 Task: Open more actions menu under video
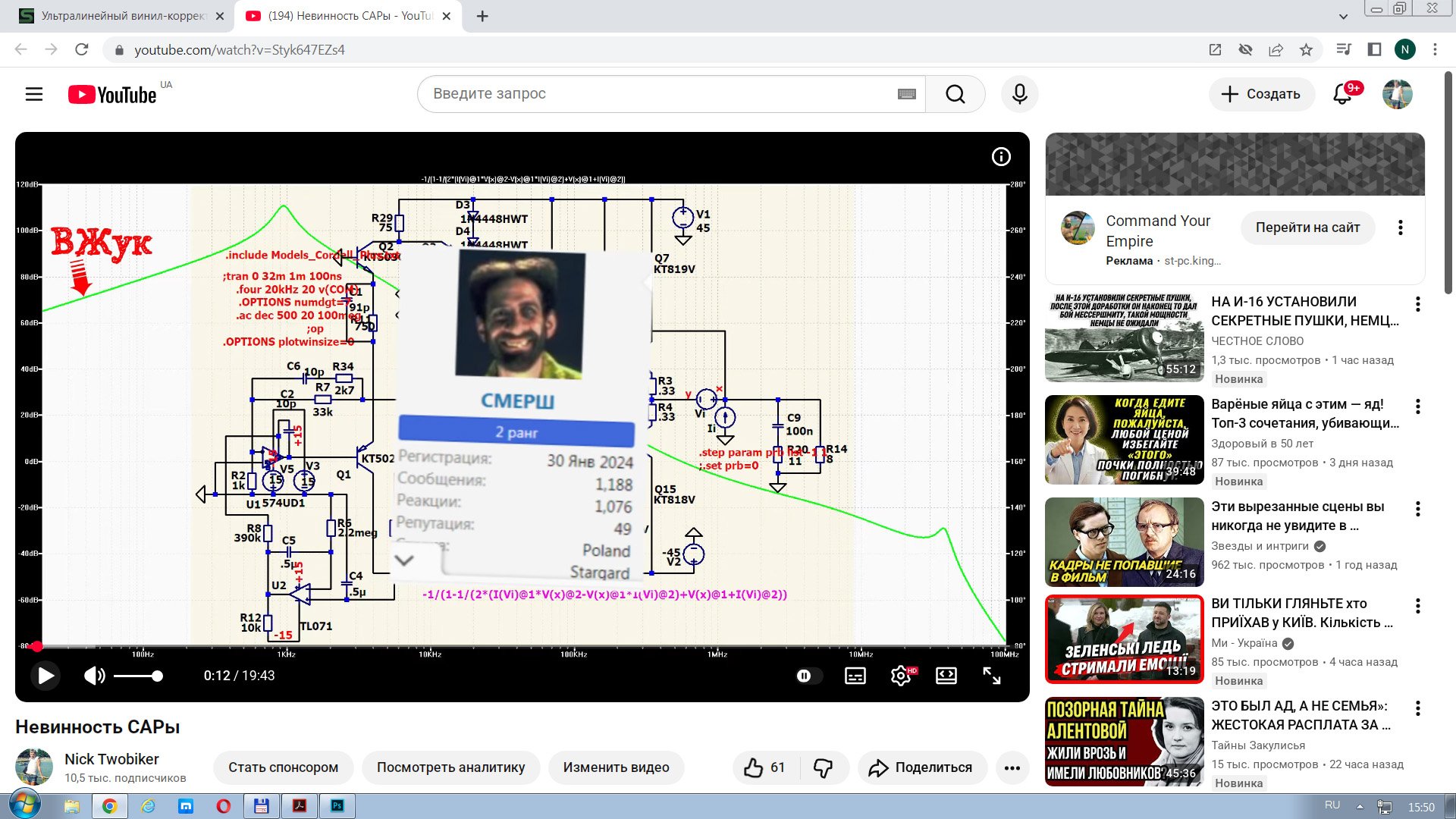(1012, 767)
